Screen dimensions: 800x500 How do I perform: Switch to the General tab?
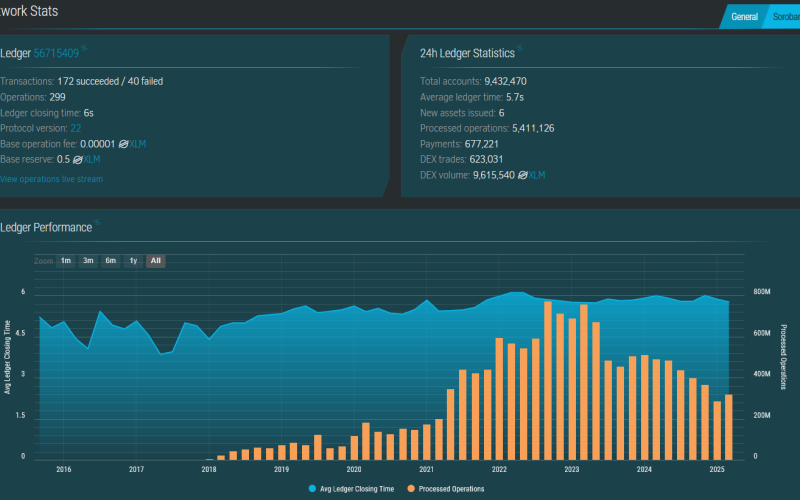(743, 17)
